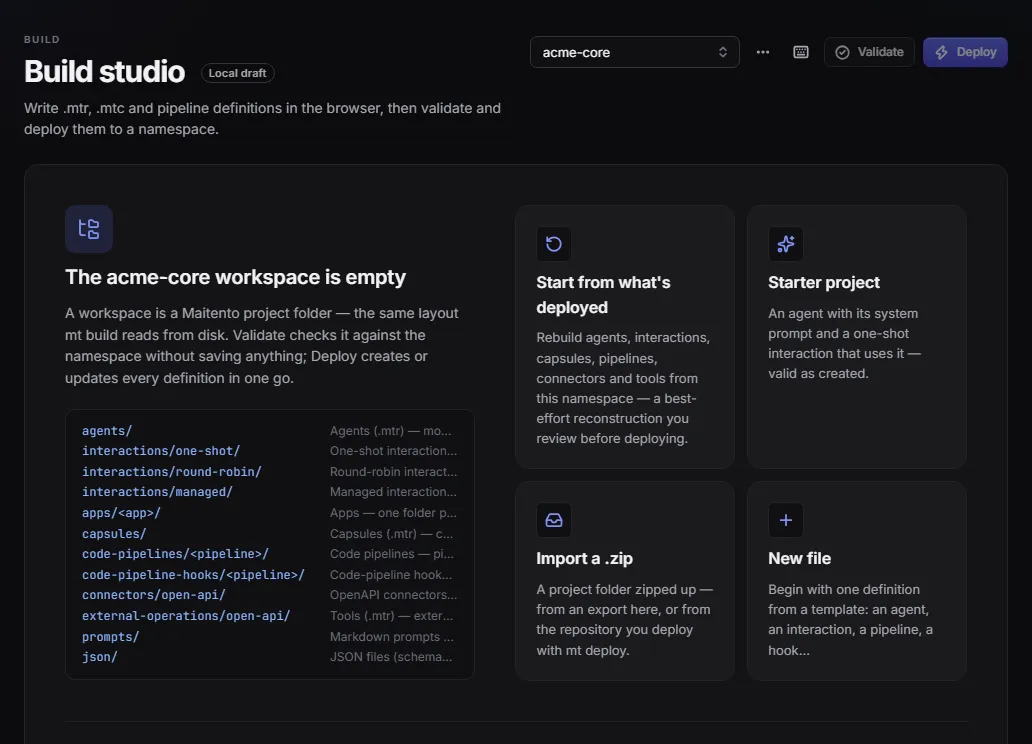Click the json/ path
Screen dimensions: 1032x744
coord(99,656)
